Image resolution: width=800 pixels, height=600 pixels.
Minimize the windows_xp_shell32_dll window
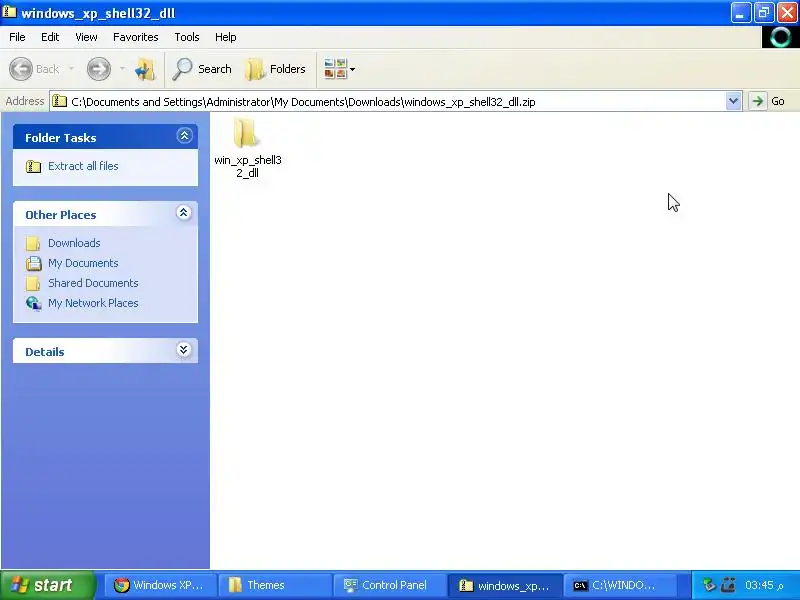click(740, 12)
